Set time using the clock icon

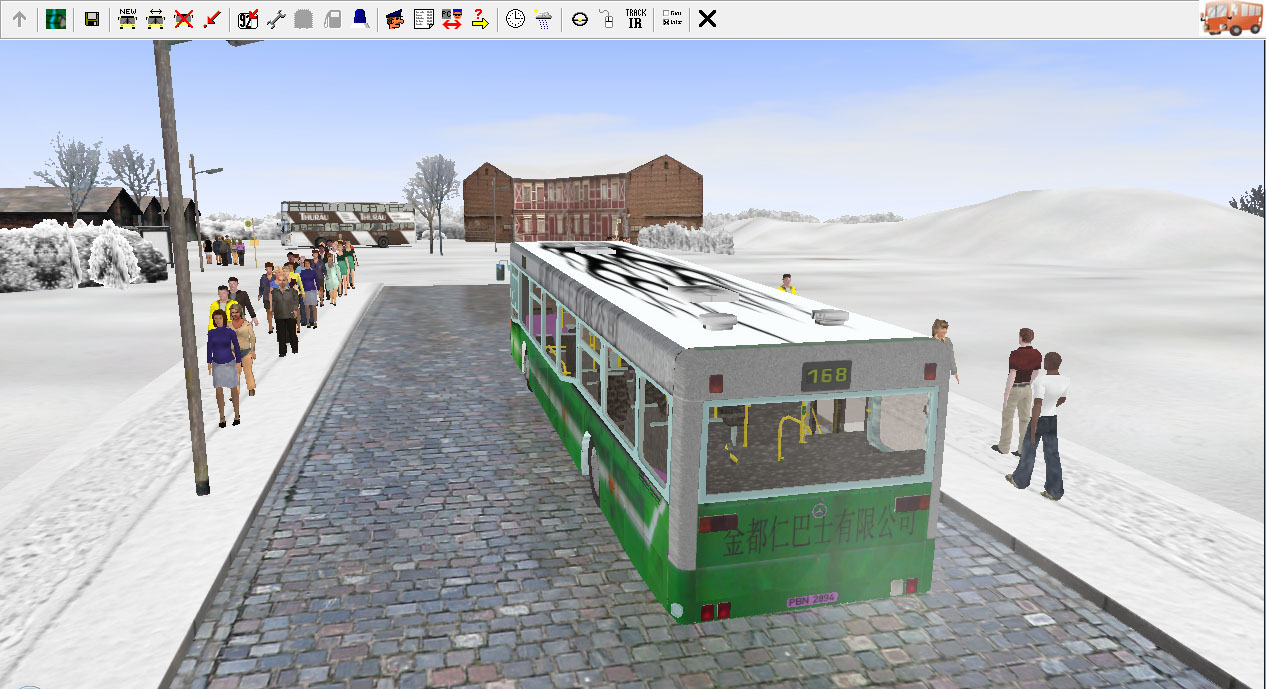pos(515,19)
